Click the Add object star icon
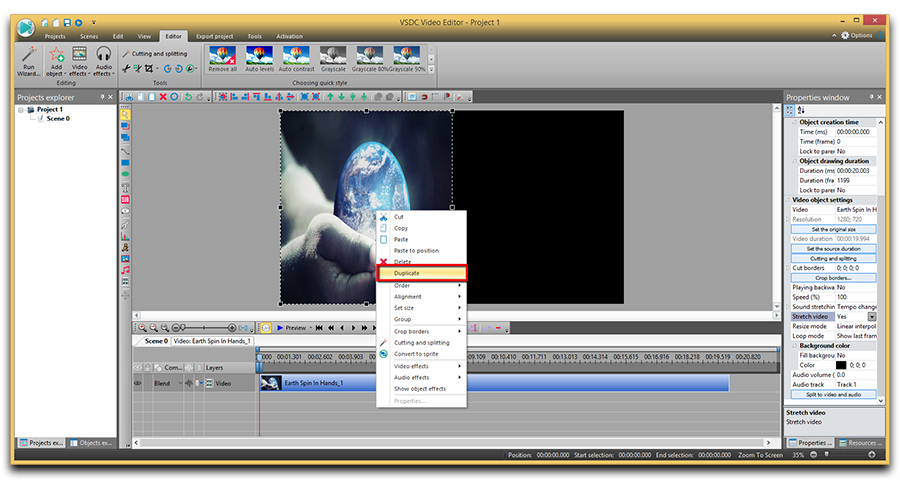The height and width of the screenshot is (491, 900). coord(56,55)
